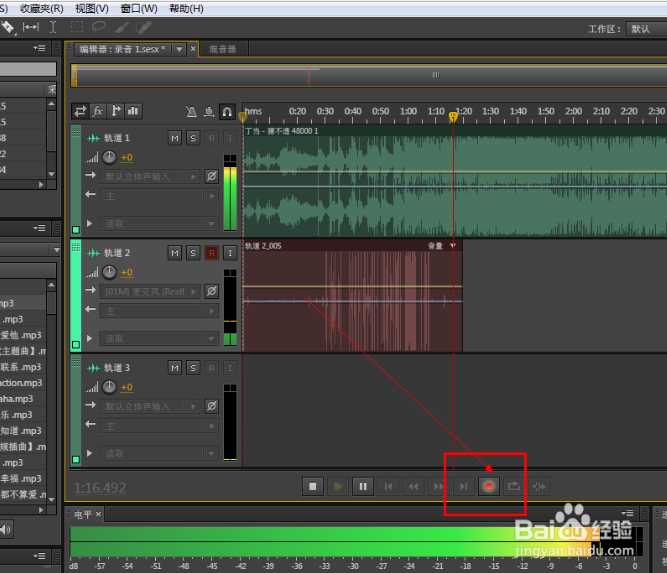The width and height of the screenshot is (667, 573).
Task: Expand the automation lanes of 轨道 2
Action: (89, 339)
